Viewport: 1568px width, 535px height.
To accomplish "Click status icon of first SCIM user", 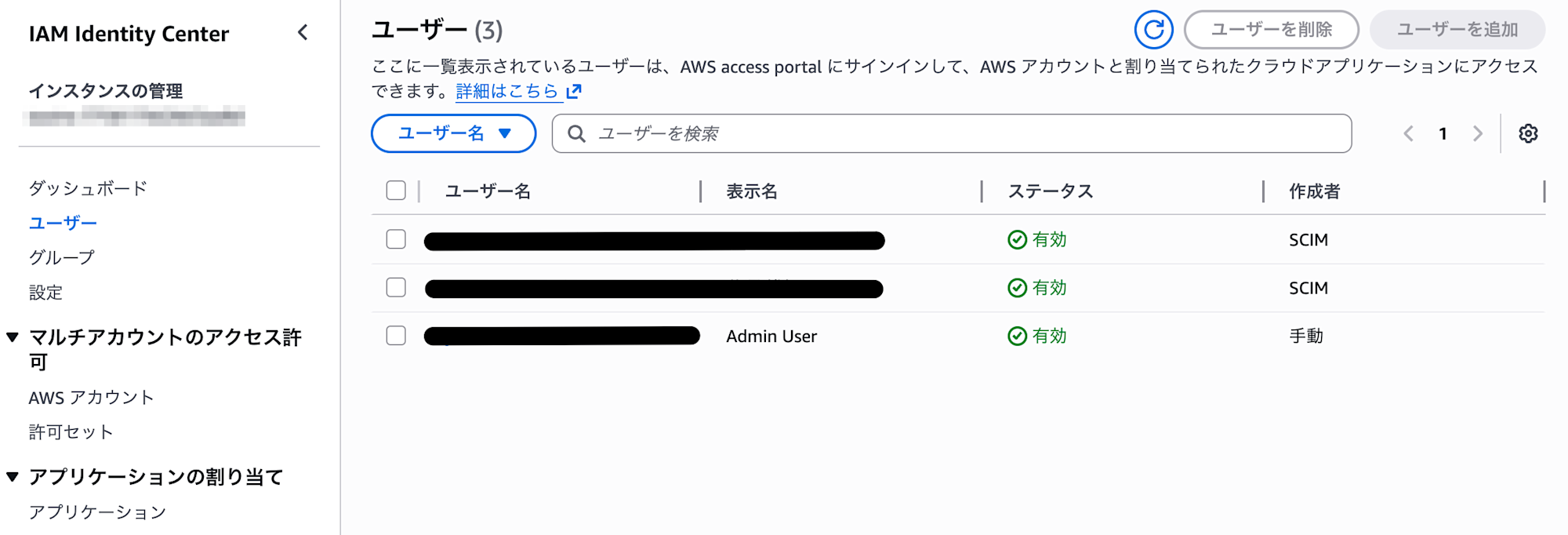I will 1017,240.
